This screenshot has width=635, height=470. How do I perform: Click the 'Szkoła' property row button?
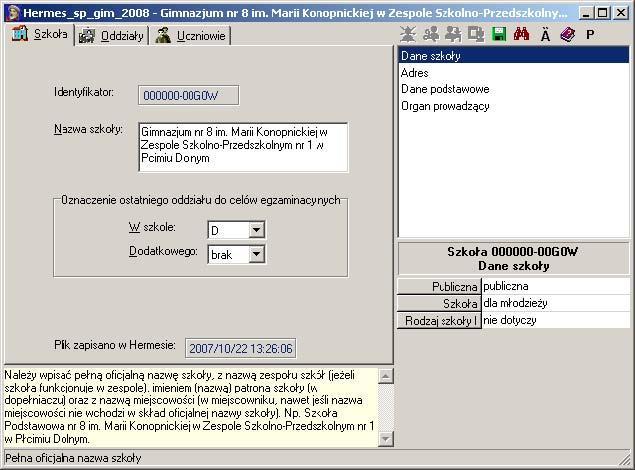click(x=439, y=303)
